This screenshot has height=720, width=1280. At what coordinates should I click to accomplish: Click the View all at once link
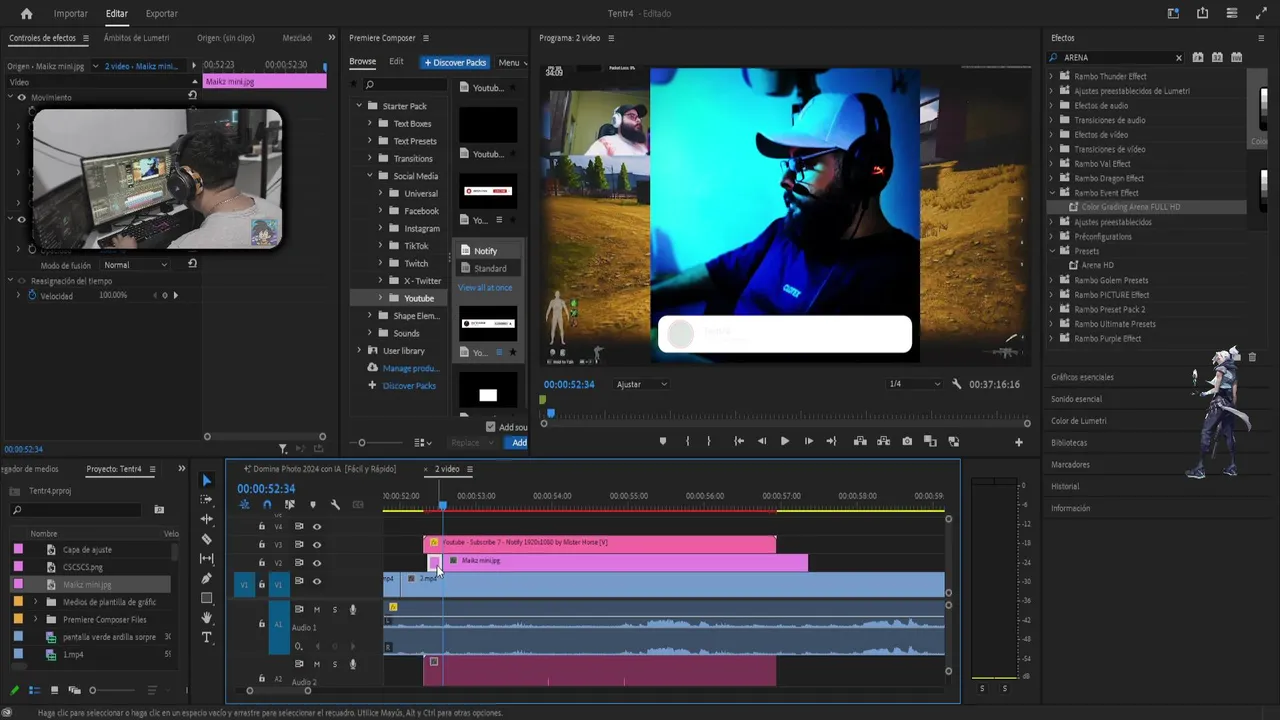click(485, 288)
